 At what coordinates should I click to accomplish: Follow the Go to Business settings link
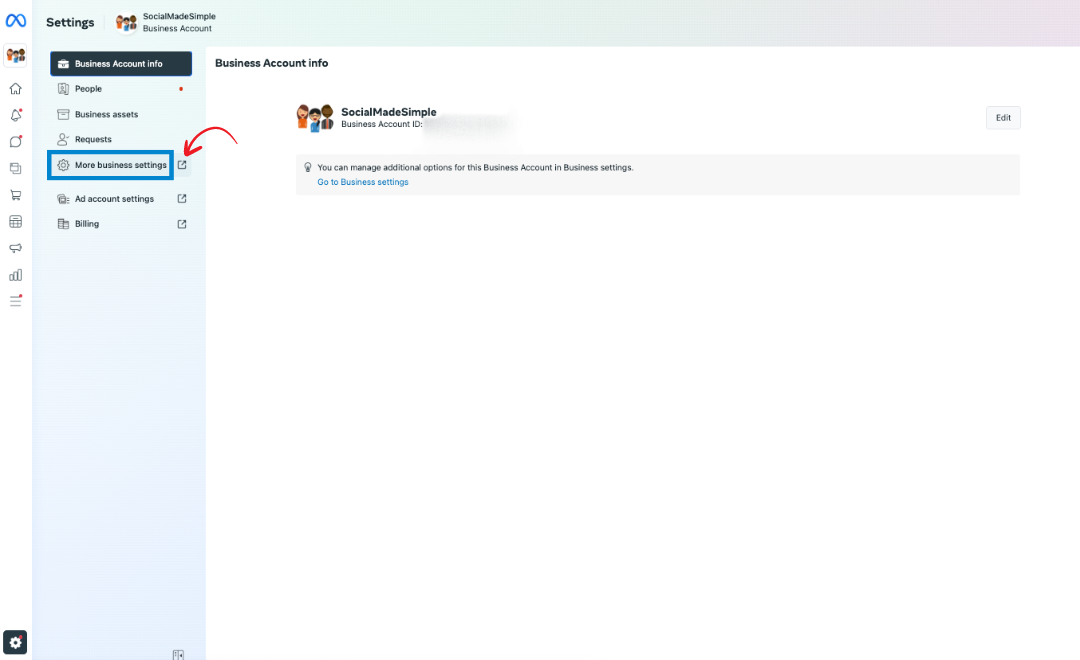[x=363, y=182]
